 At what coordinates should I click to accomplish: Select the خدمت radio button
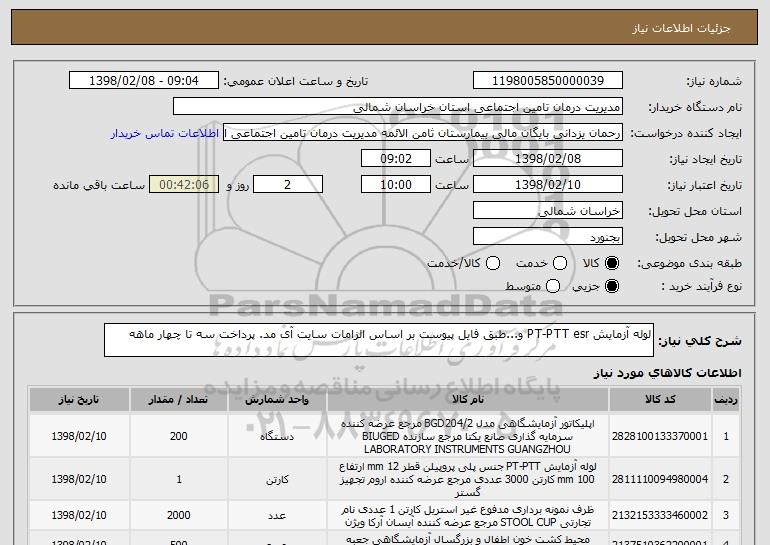click(x=560, y=263)
